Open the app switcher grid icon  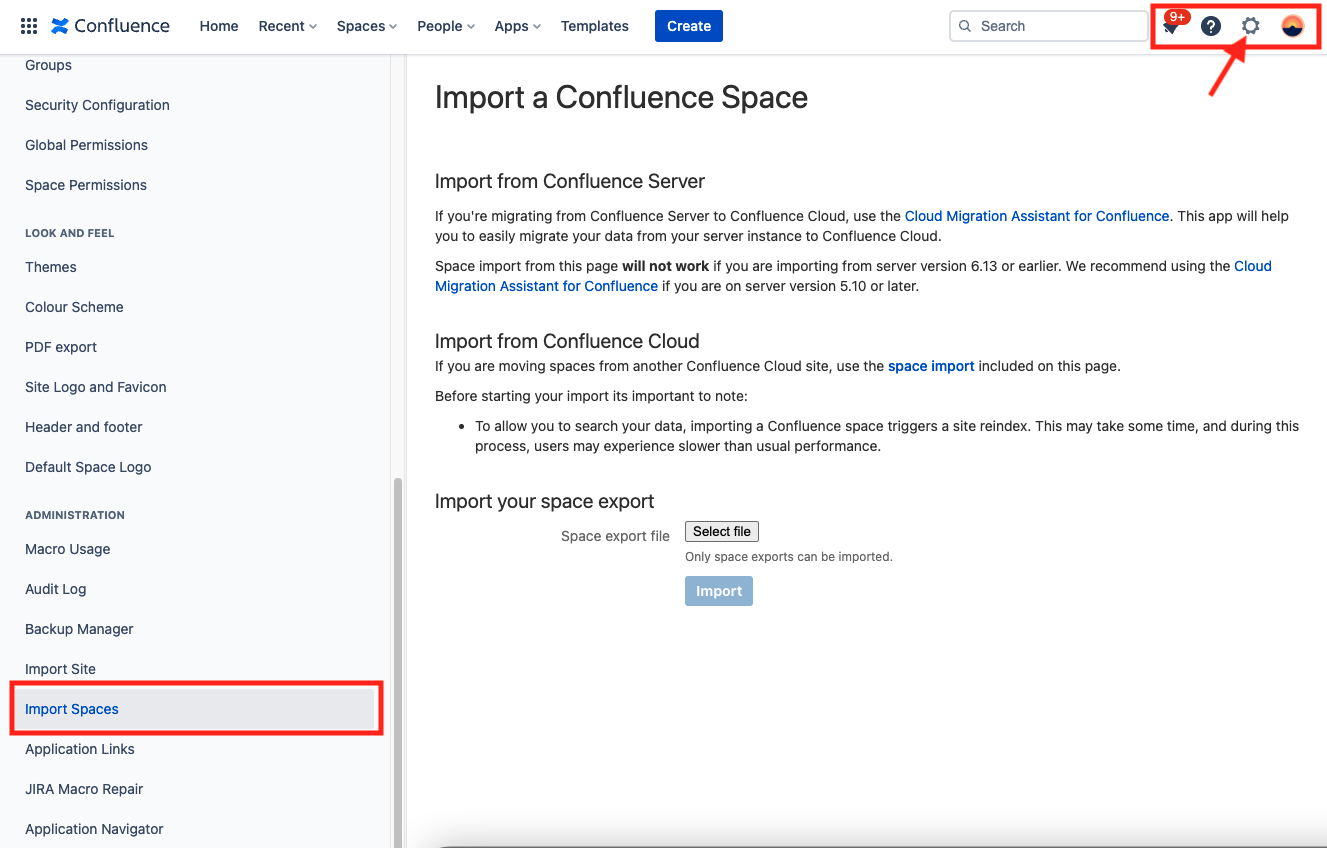(29, 26)
